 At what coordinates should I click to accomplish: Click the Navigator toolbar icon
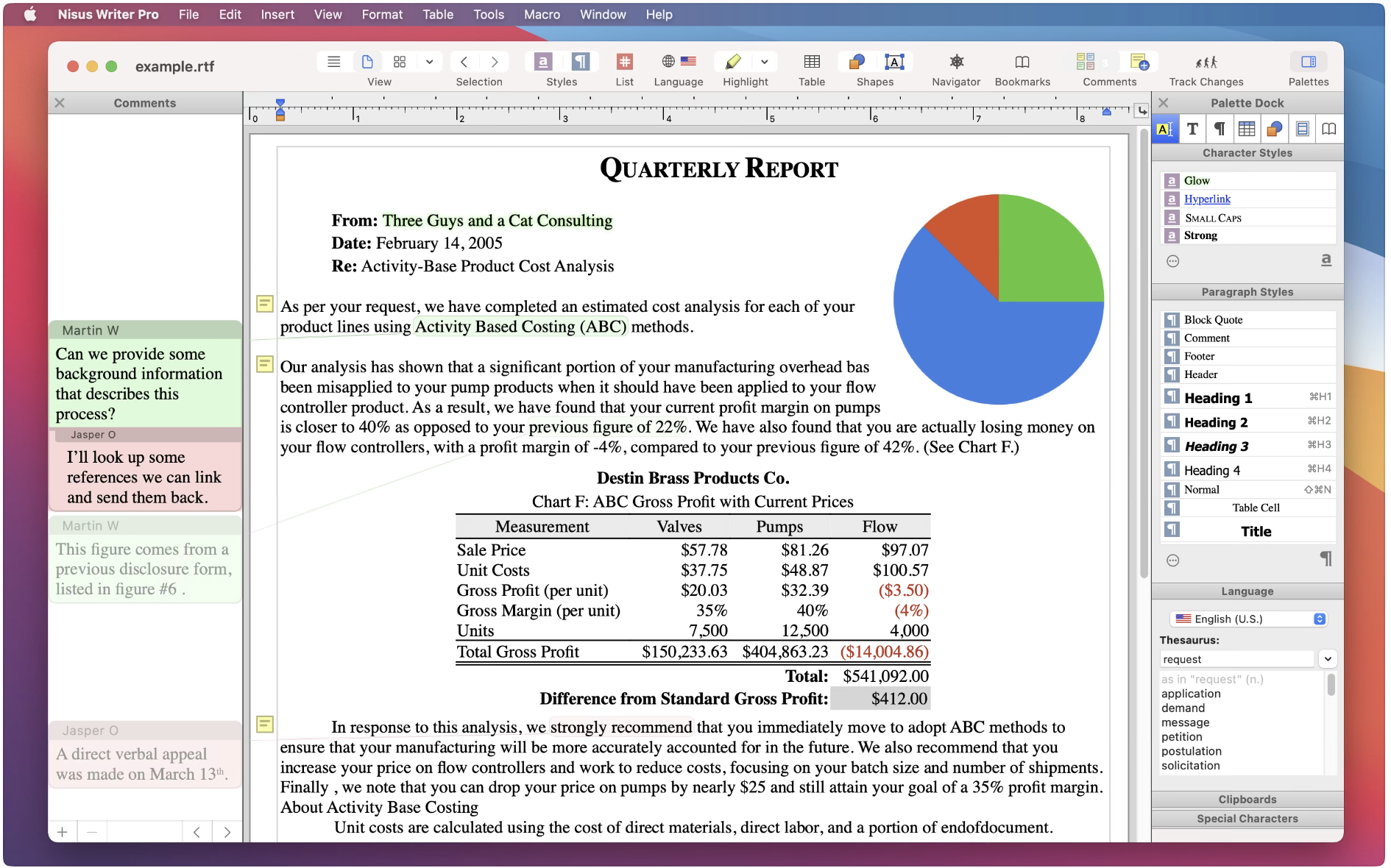coord(955,63)
